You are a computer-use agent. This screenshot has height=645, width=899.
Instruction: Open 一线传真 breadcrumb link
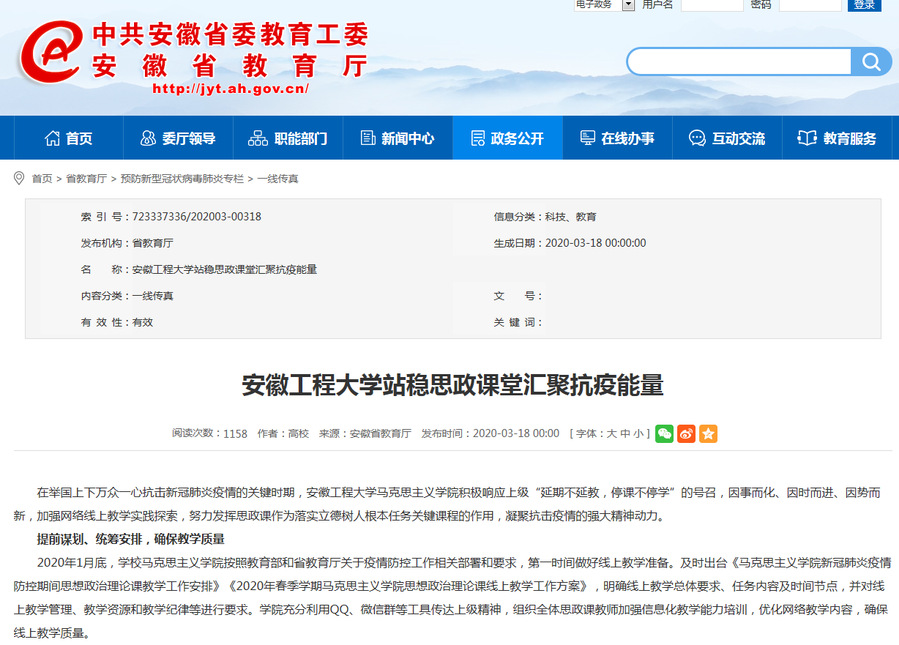coord(278,179)
